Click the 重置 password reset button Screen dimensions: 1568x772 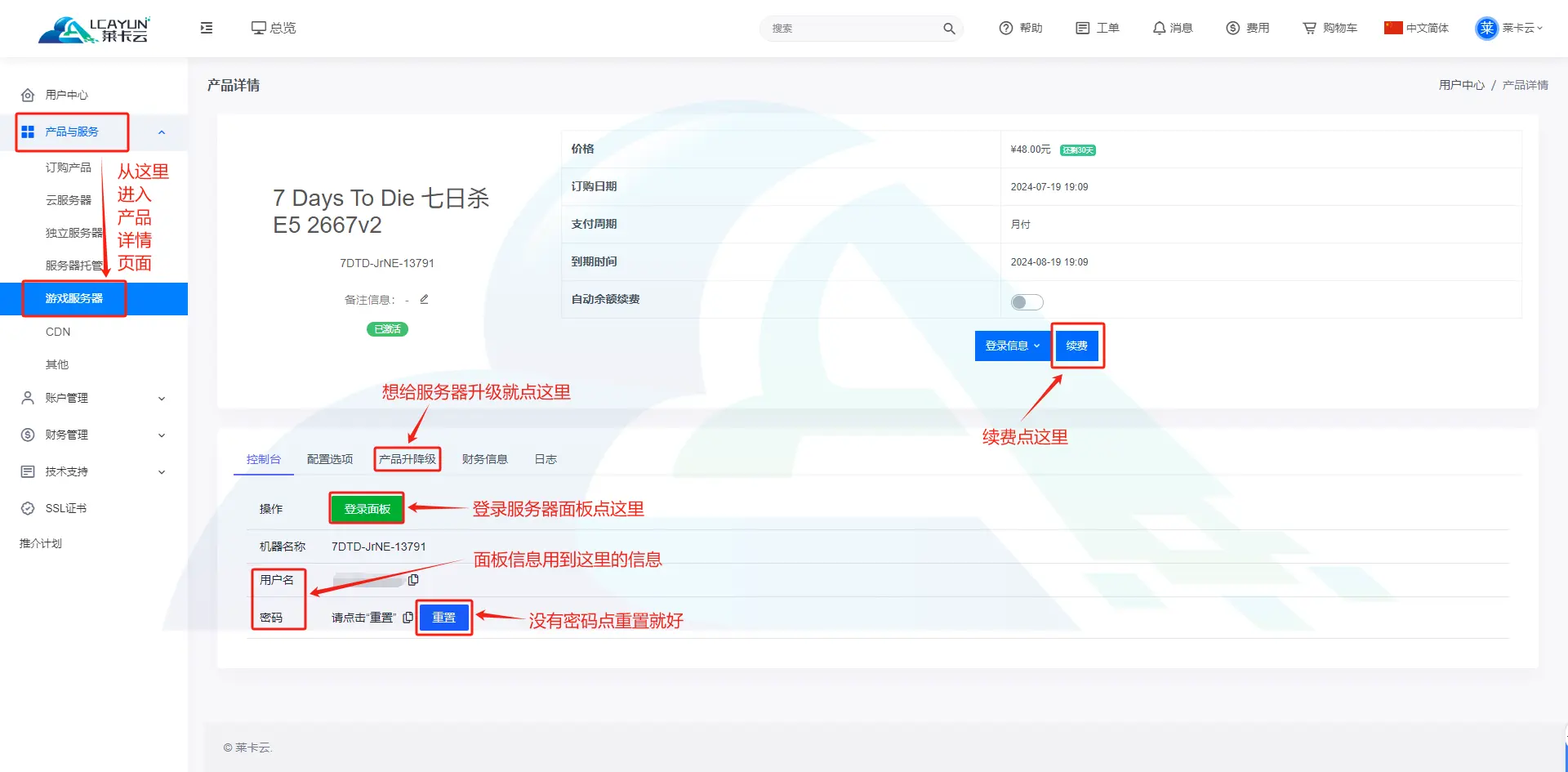[444, 618]
